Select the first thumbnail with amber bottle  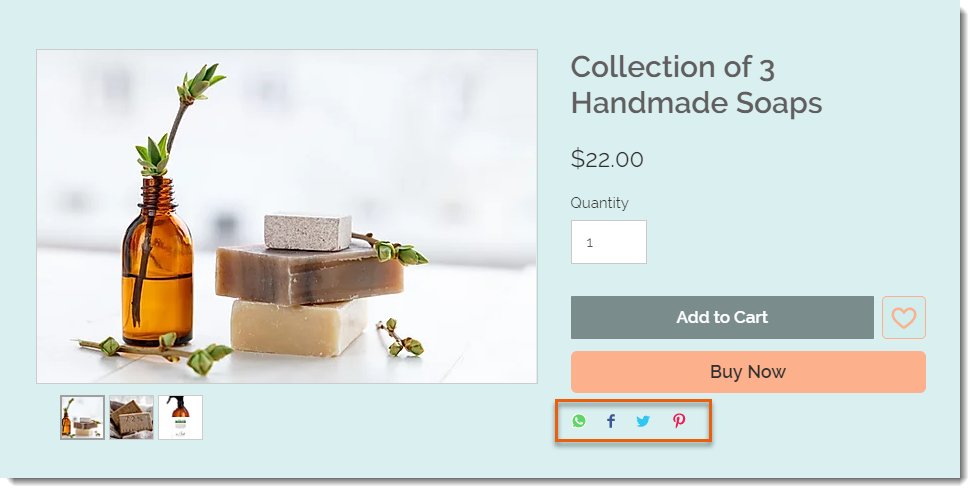coord(82,417)
